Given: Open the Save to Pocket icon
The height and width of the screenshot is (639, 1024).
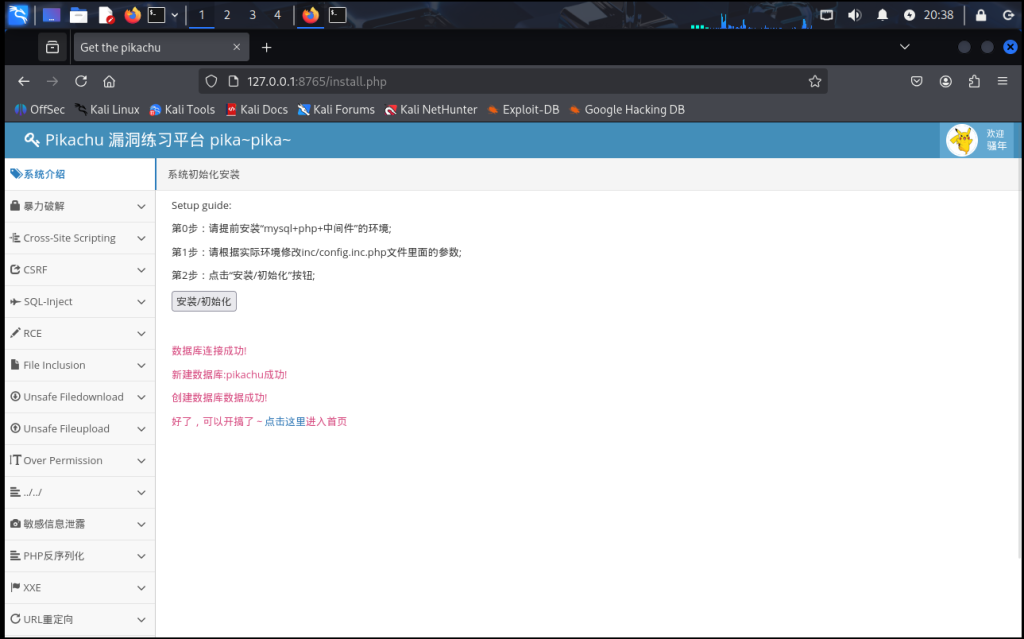Looking at the screenshot, I should [917, 81].
